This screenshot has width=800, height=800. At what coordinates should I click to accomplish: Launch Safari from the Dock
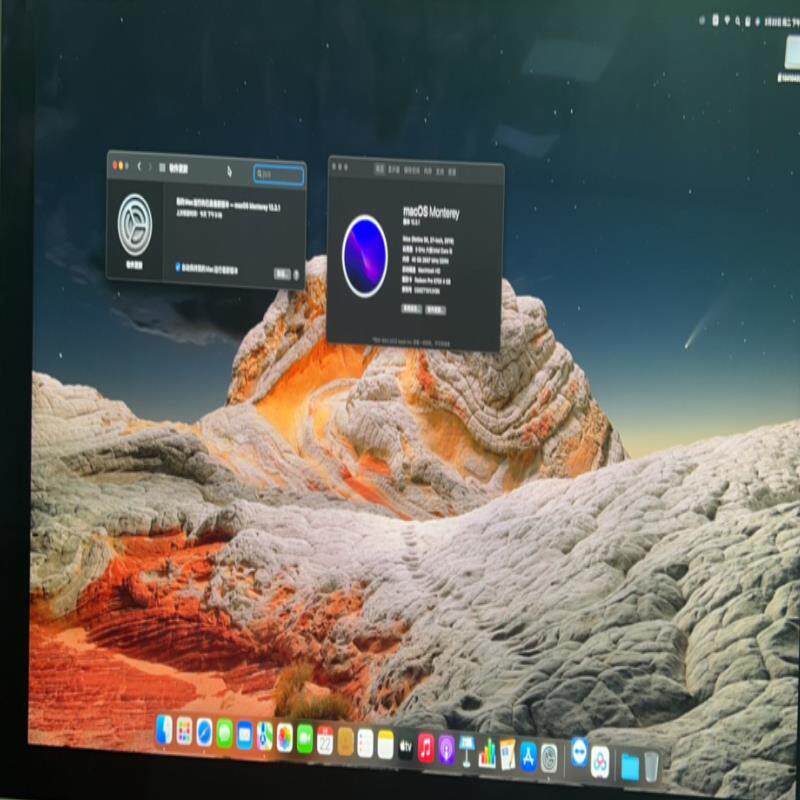point(204,732)
